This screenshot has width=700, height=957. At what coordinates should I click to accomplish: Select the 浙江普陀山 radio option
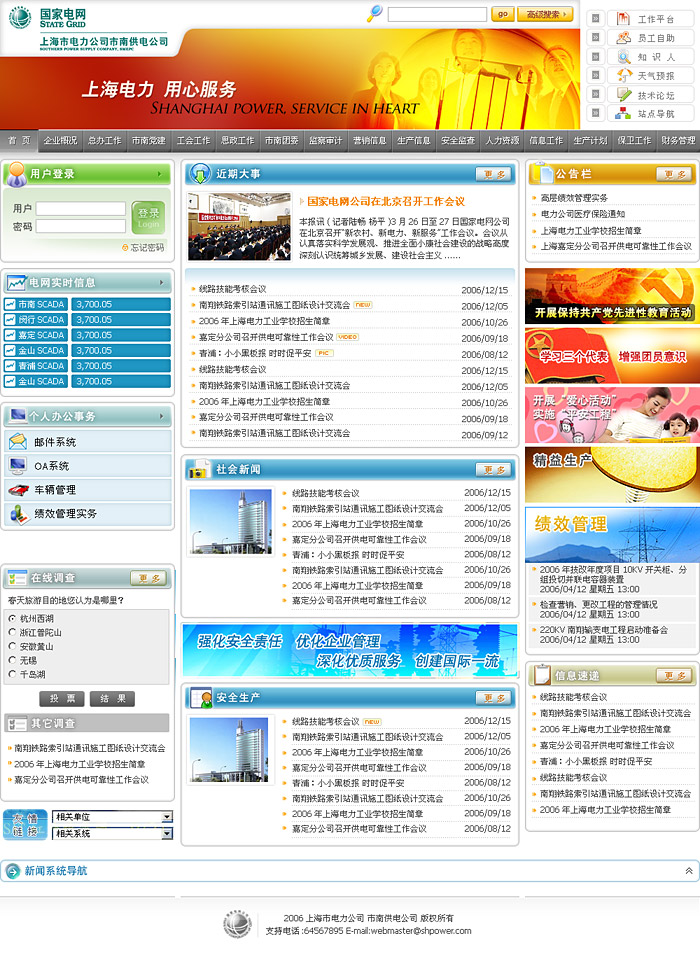(x=12, y=632)
